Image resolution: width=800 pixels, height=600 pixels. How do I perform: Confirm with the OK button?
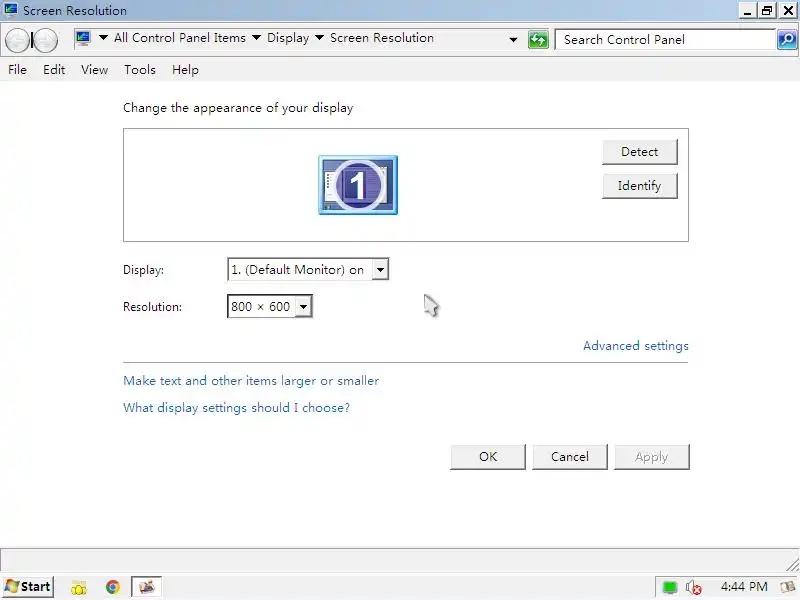point(488,457)
